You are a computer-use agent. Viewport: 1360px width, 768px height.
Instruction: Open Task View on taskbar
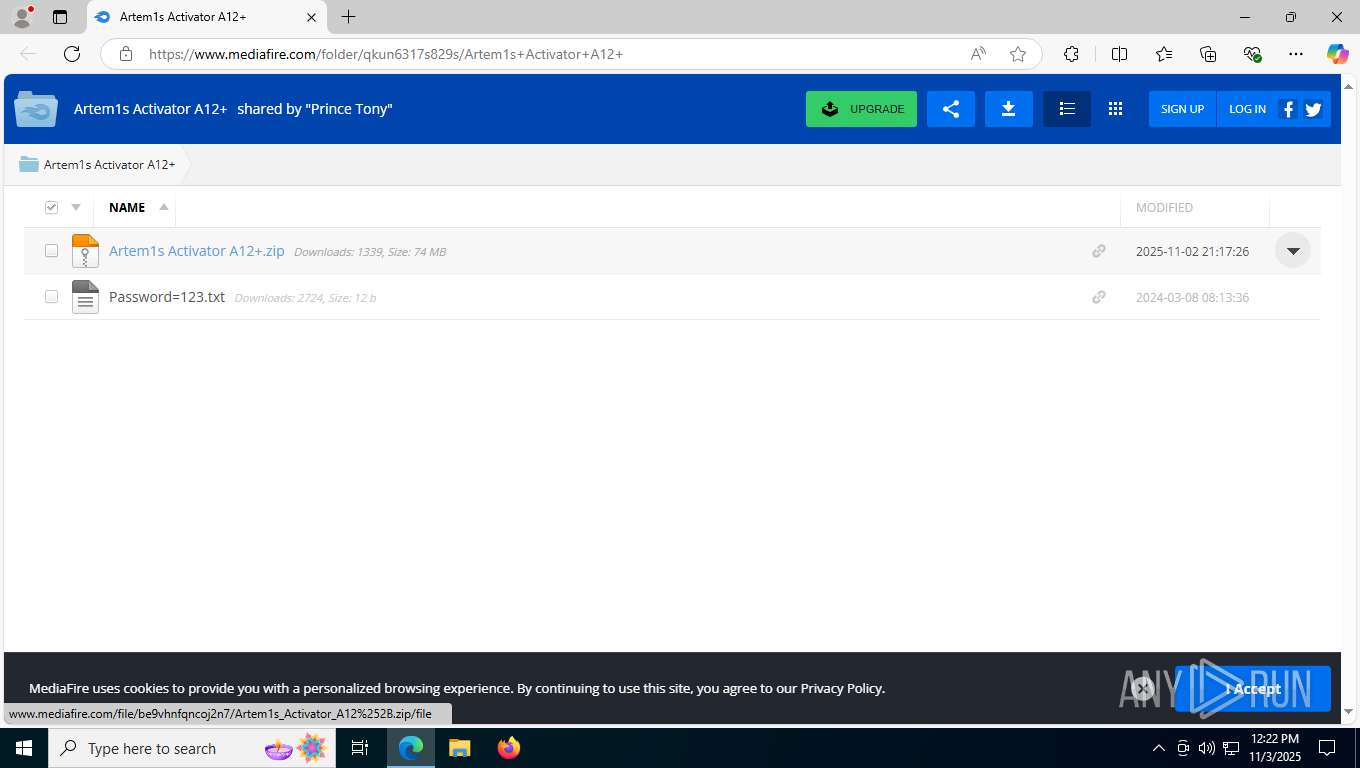coord(360,748)
